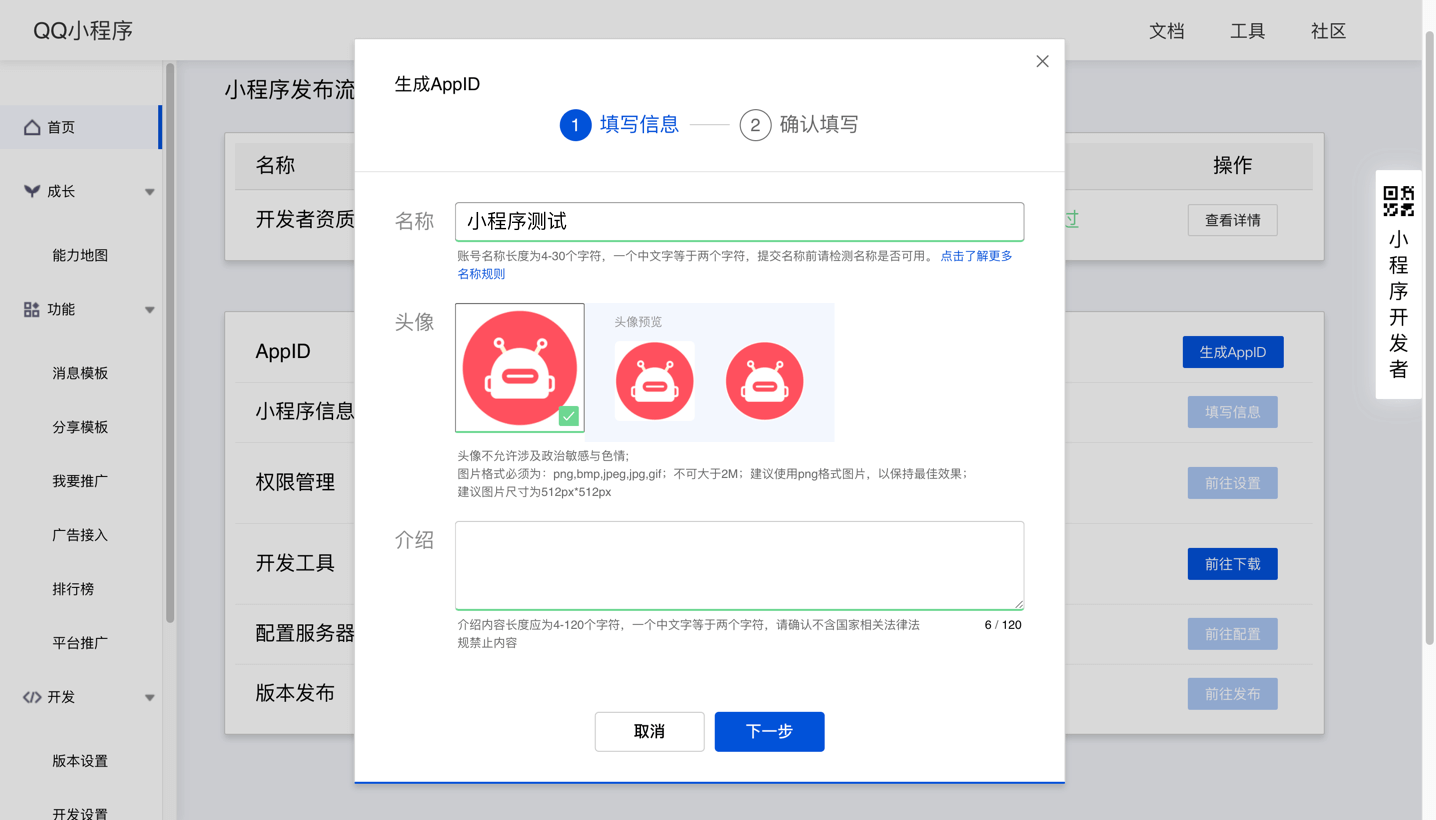The height and width of the screenshot is (820, 1436).
Task: Click the 前往下载 button
Action: coord(1232,563)
